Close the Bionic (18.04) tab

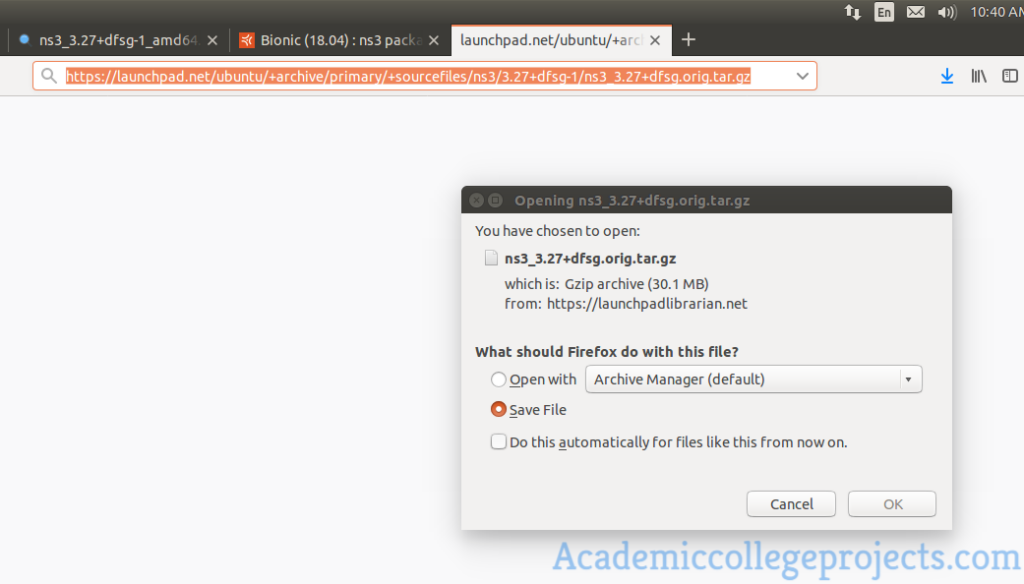[x=434, y=41]
